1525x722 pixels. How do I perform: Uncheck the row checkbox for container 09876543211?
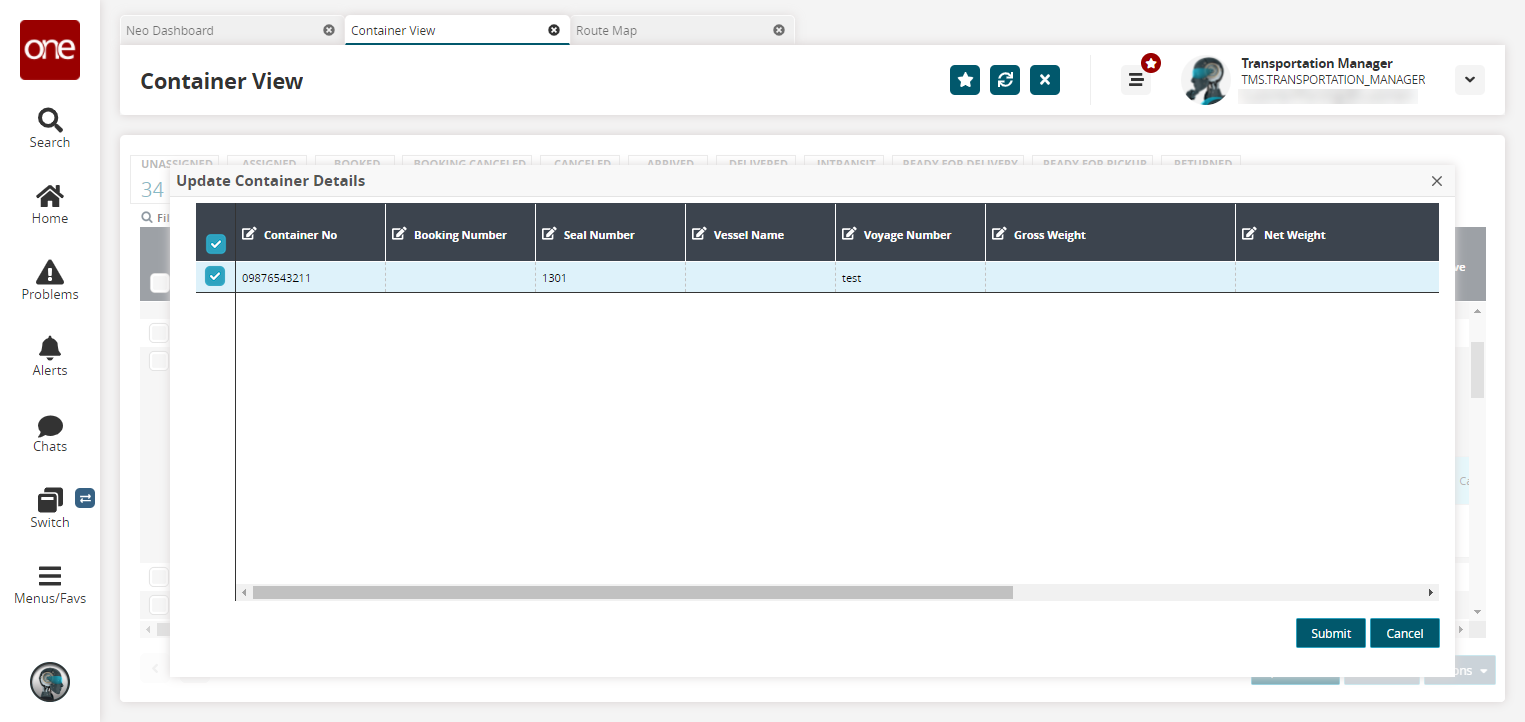tap(215, 277)
